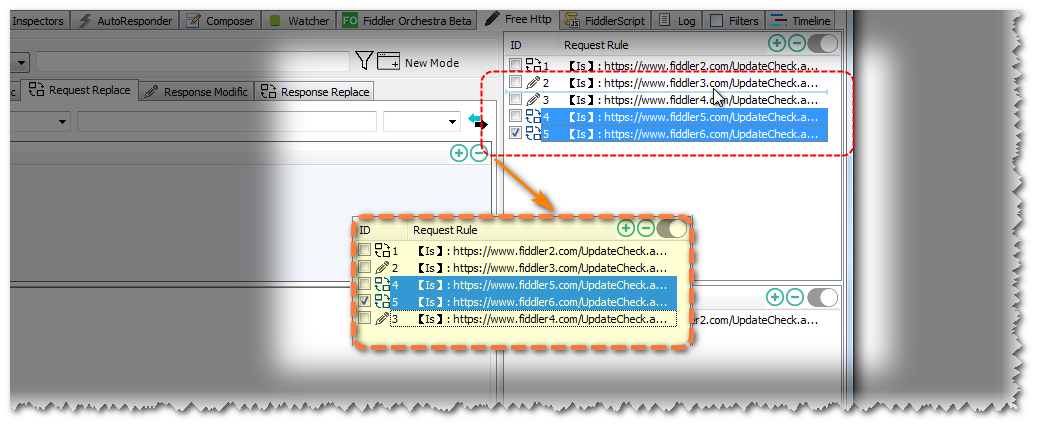Click the funnel filter icon
The width and height of the screenshot is (1039, 428).
(x=364, y=61)
